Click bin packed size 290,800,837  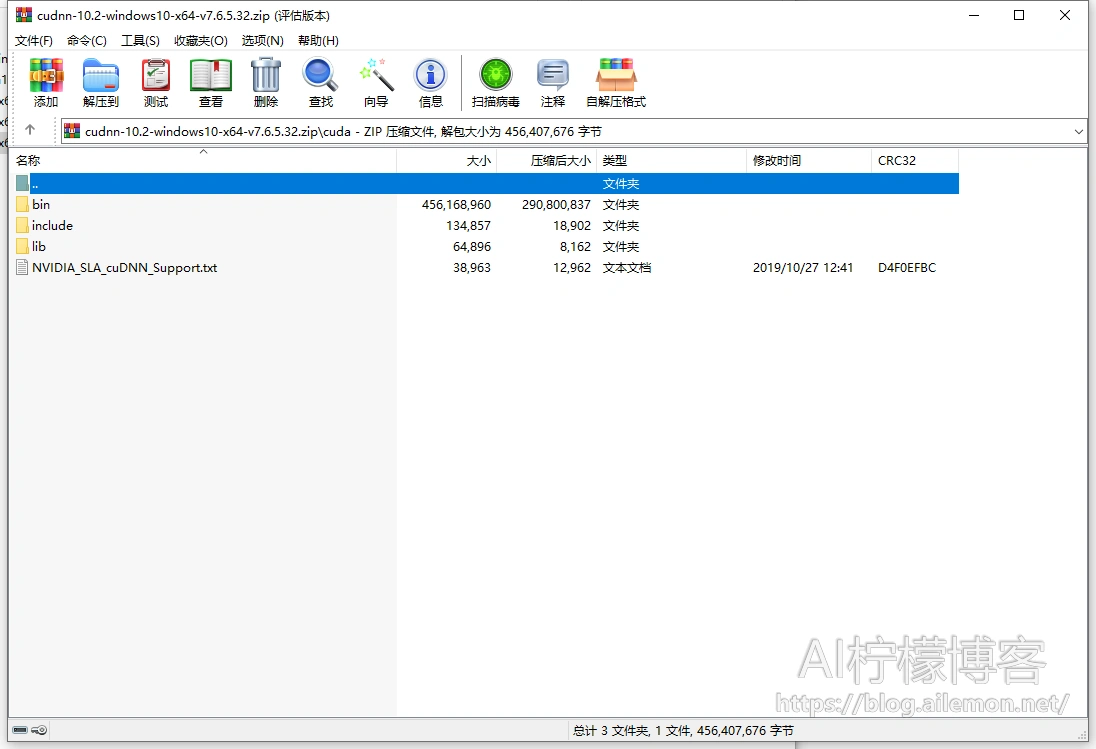coord(556,205)
